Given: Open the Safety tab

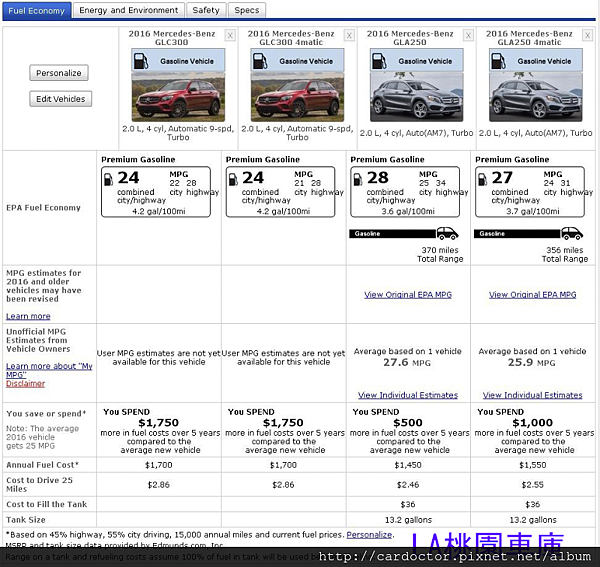Looking at the screenshot, I should pos(206,10).
